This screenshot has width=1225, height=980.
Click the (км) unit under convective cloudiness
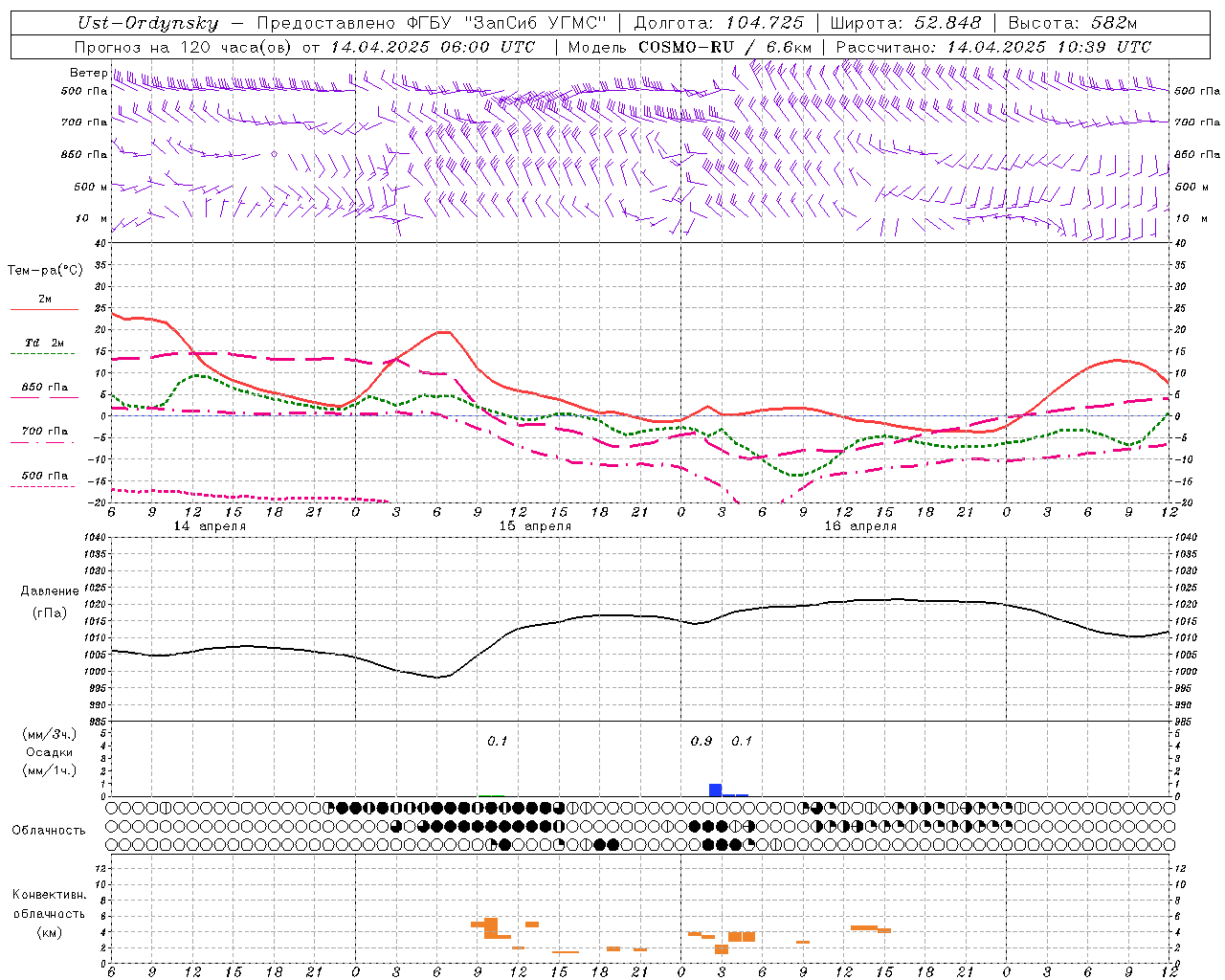coord(49,932)
